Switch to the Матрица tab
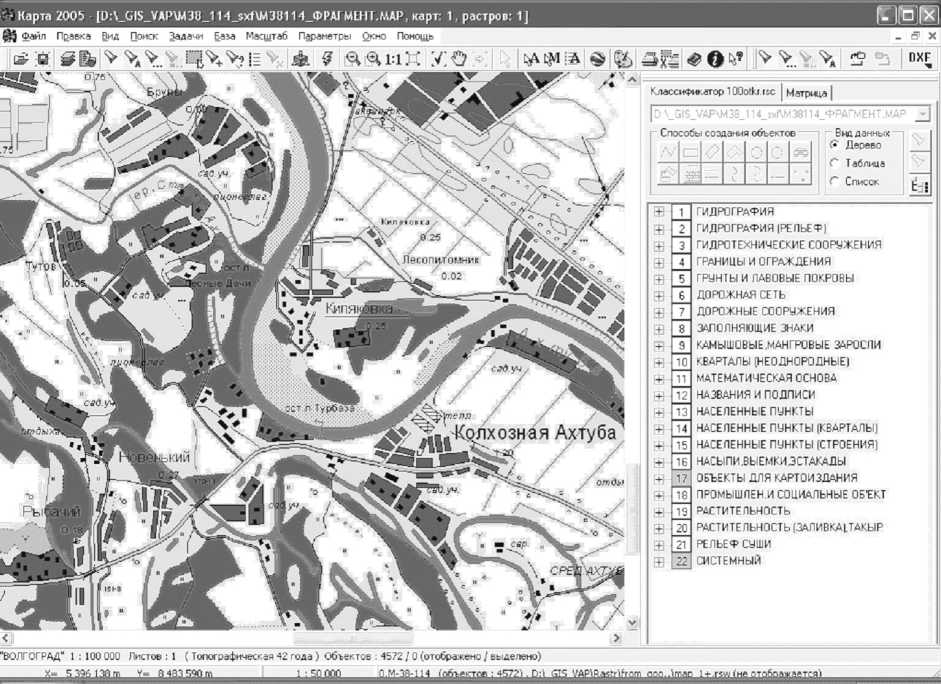Screen dimensions: 941x684 806,93
